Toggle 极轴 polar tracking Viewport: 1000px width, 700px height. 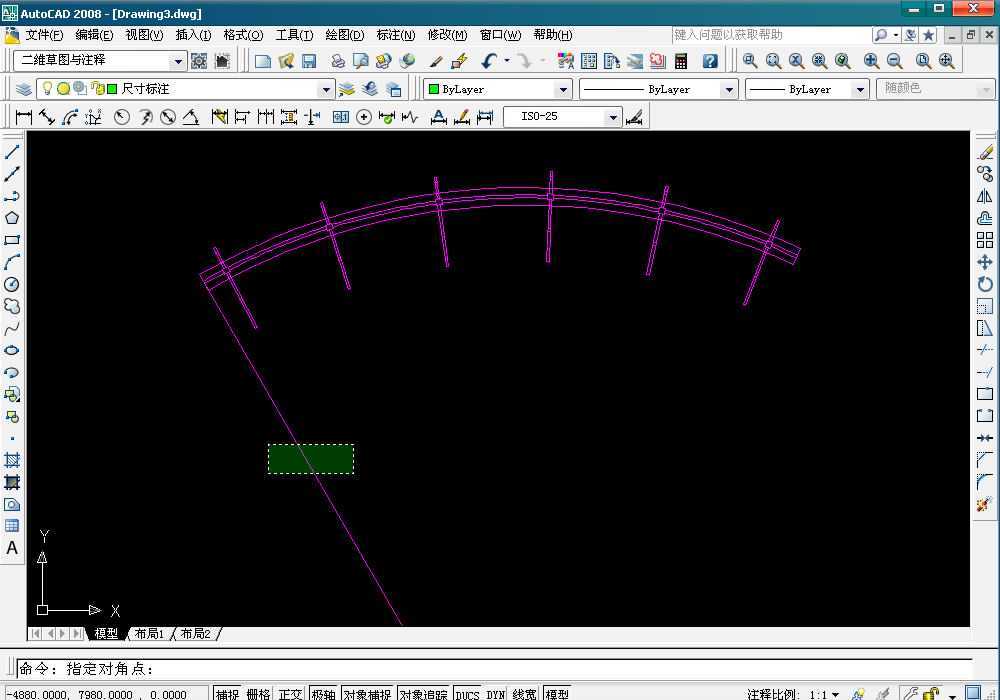tap(324, 694)
